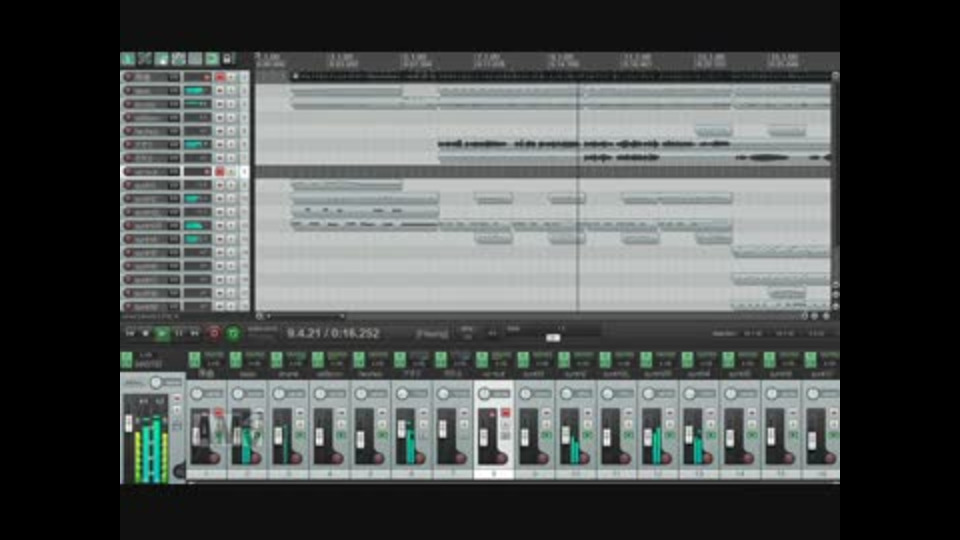
Task: Click the green Play button in the transport
Action: coord(162,333)
